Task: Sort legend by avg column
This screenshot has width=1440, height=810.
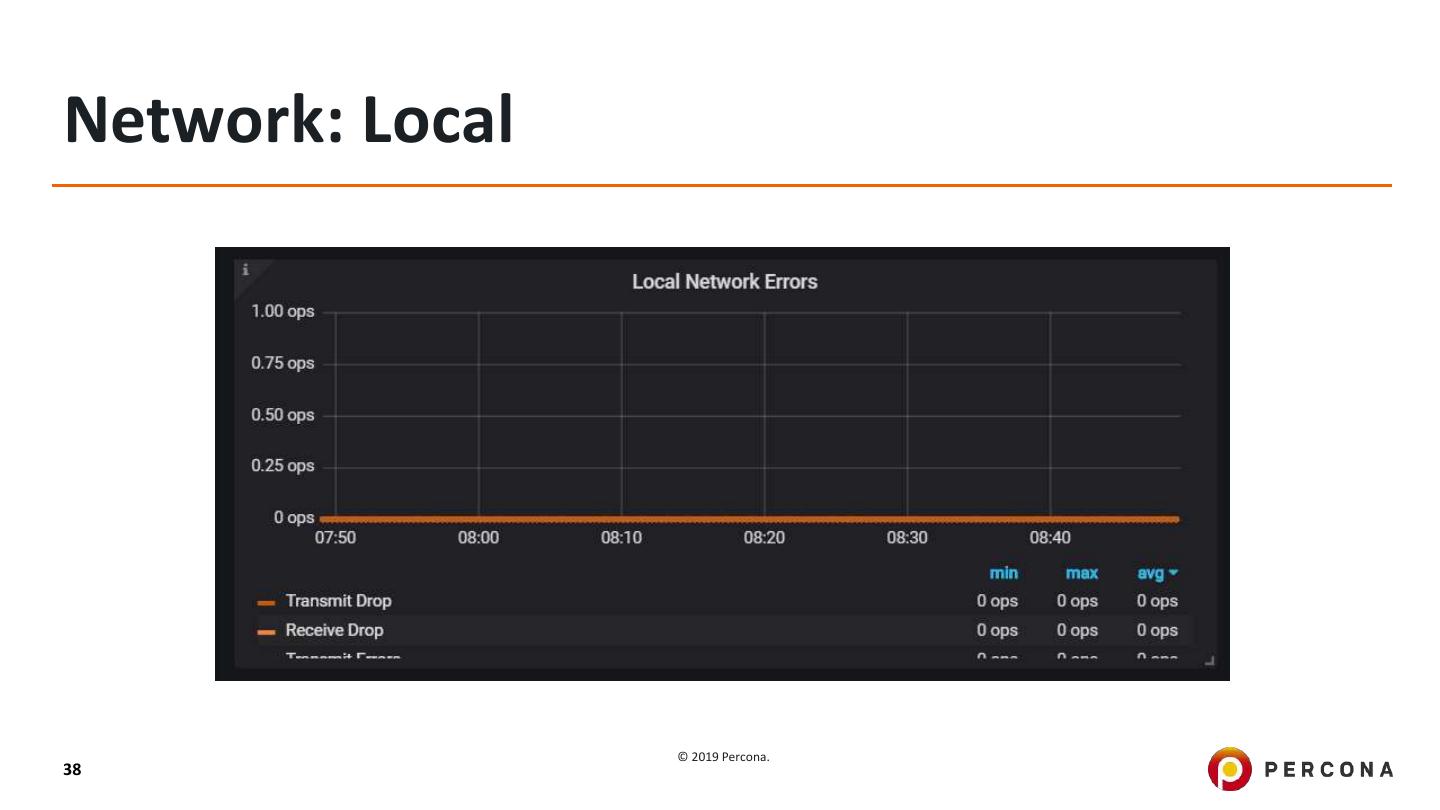Action: tap(1157, 573)
